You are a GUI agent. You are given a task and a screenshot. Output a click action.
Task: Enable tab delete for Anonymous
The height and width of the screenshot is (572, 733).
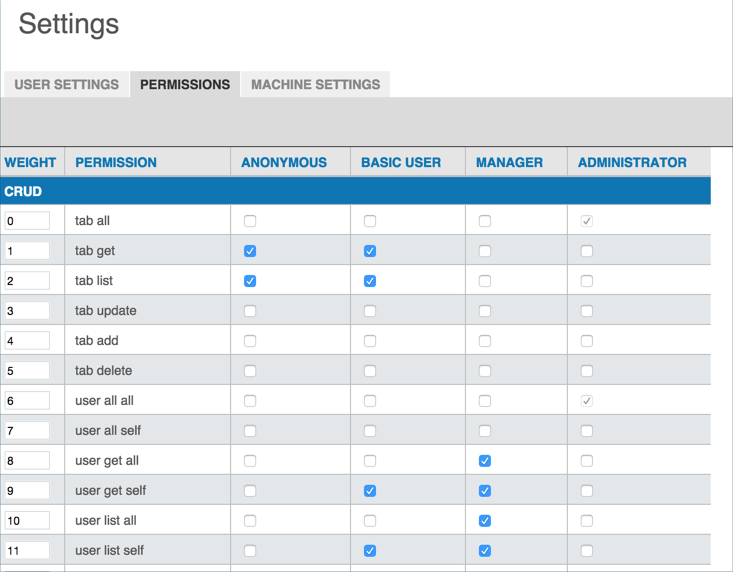pyautogui.click(x=250, y=371)
